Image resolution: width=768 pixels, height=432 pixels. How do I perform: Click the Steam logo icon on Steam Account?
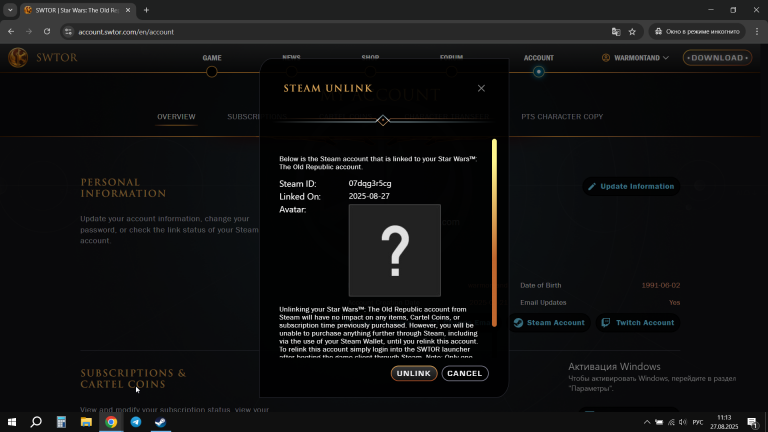pos(518,323)
